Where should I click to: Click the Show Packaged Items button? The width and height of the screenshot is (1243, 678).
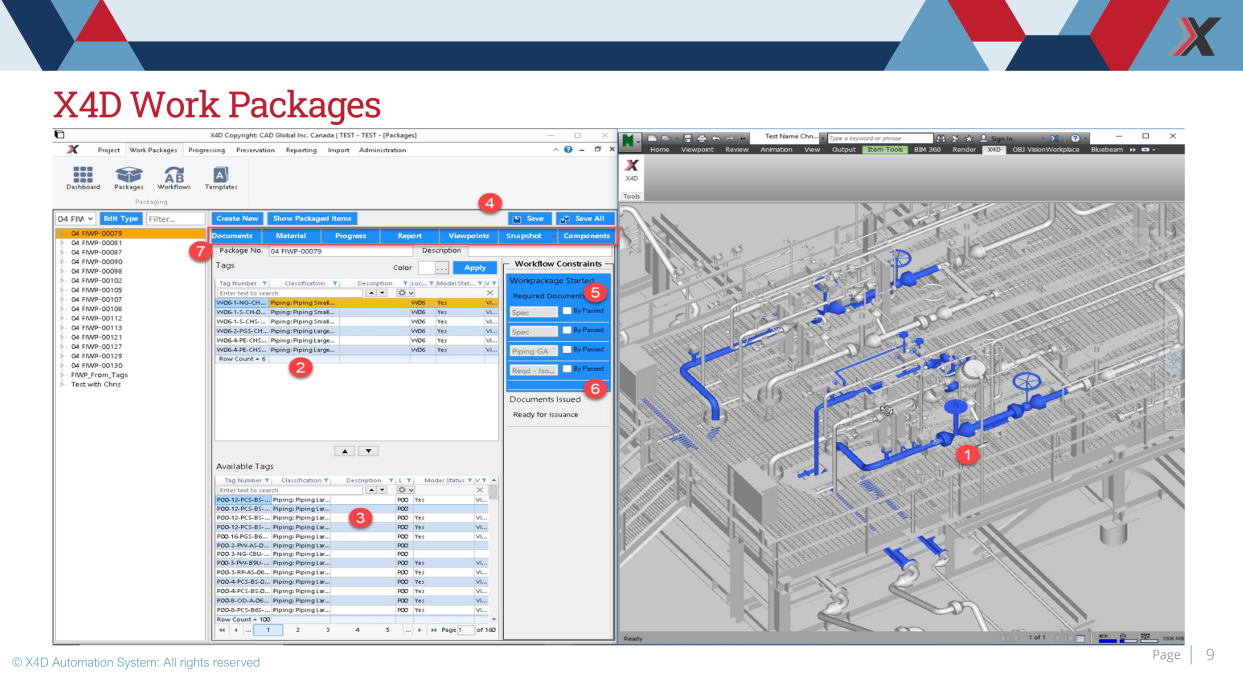coord(312,218)
